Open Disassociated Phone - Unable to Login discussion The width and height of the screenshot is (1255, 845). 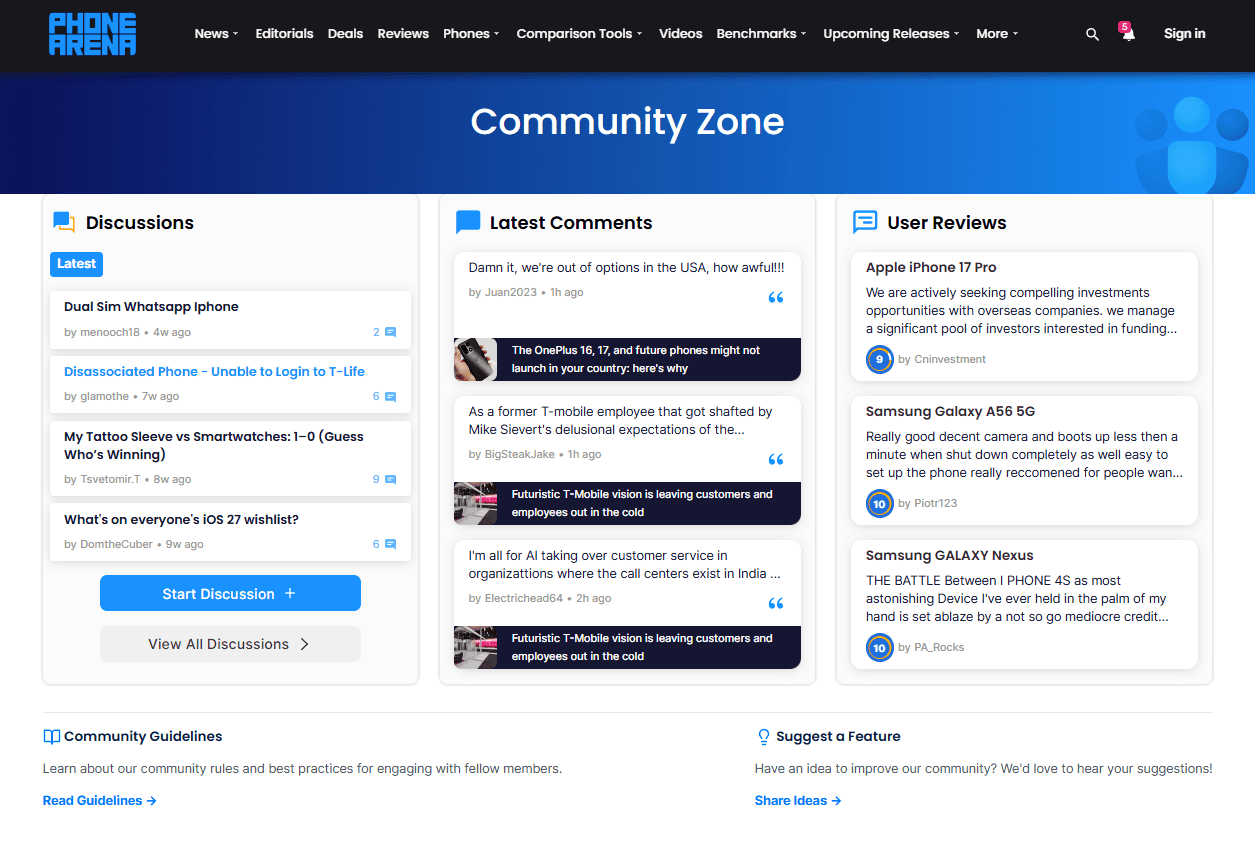click(x=214, y=372)
